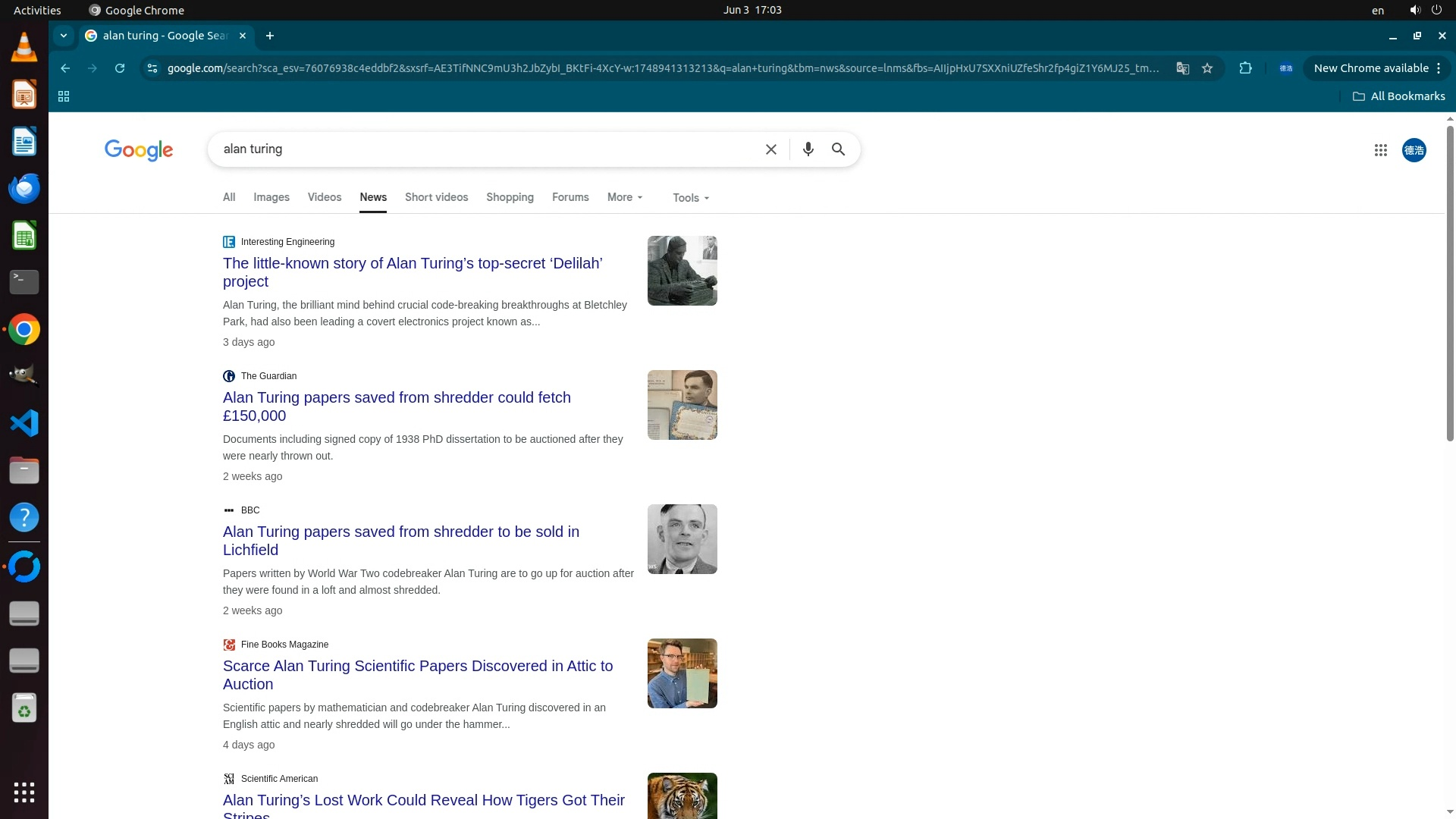Open the Extensions puzzle icon
This screenshot has width=1456, height=819.
point(1245,68)
